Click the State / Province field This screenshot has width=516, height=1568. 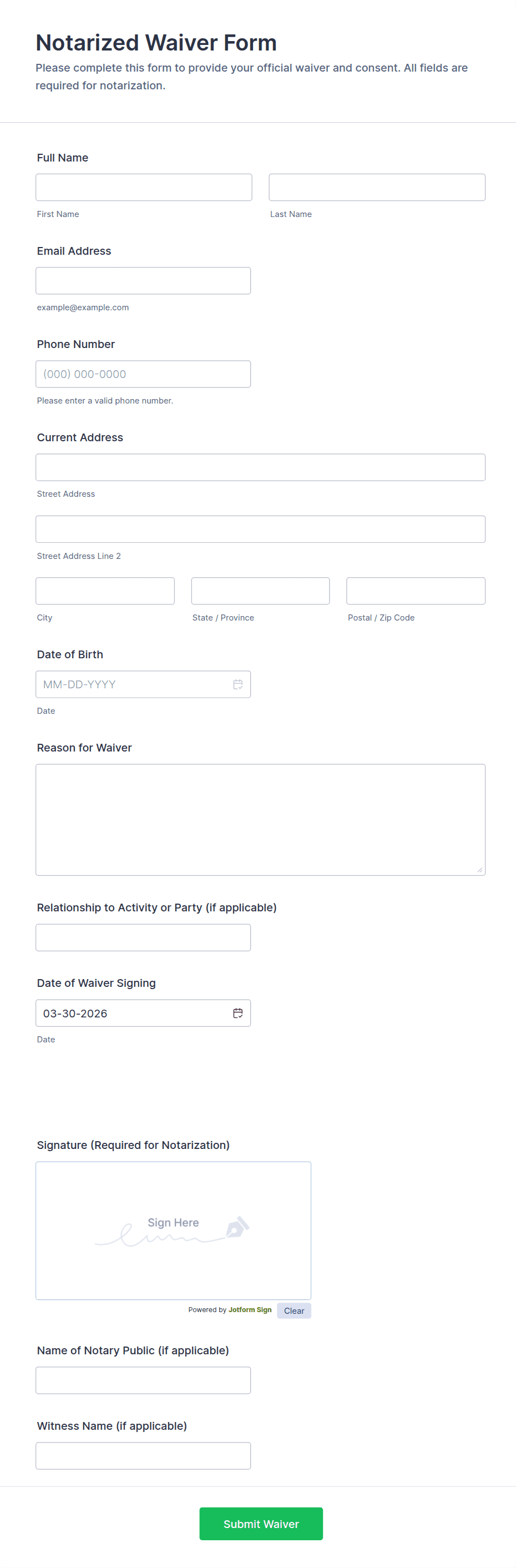[260, 591]
